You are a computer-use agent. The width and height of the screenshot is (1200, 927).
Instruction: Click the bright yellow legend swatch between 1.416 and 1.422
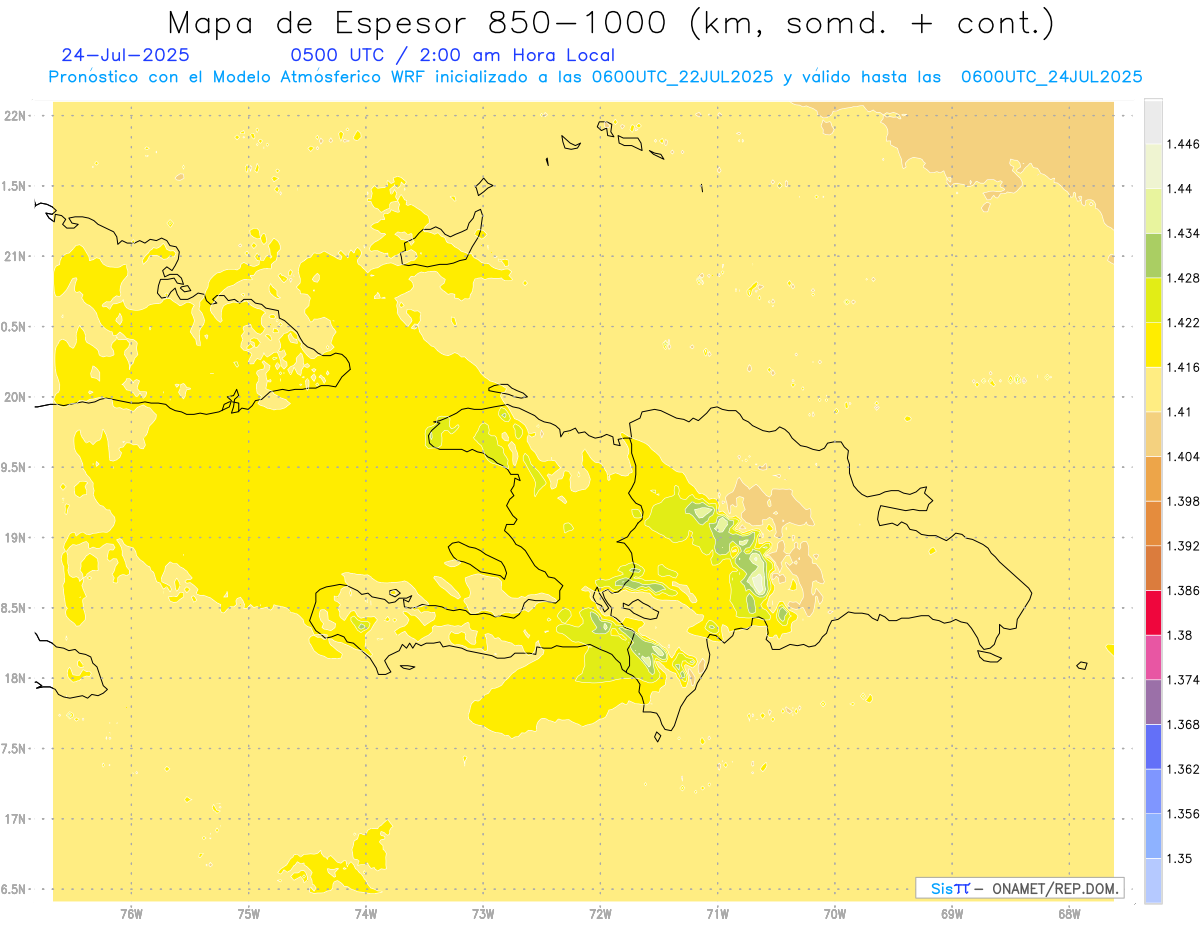point(1153,344)
